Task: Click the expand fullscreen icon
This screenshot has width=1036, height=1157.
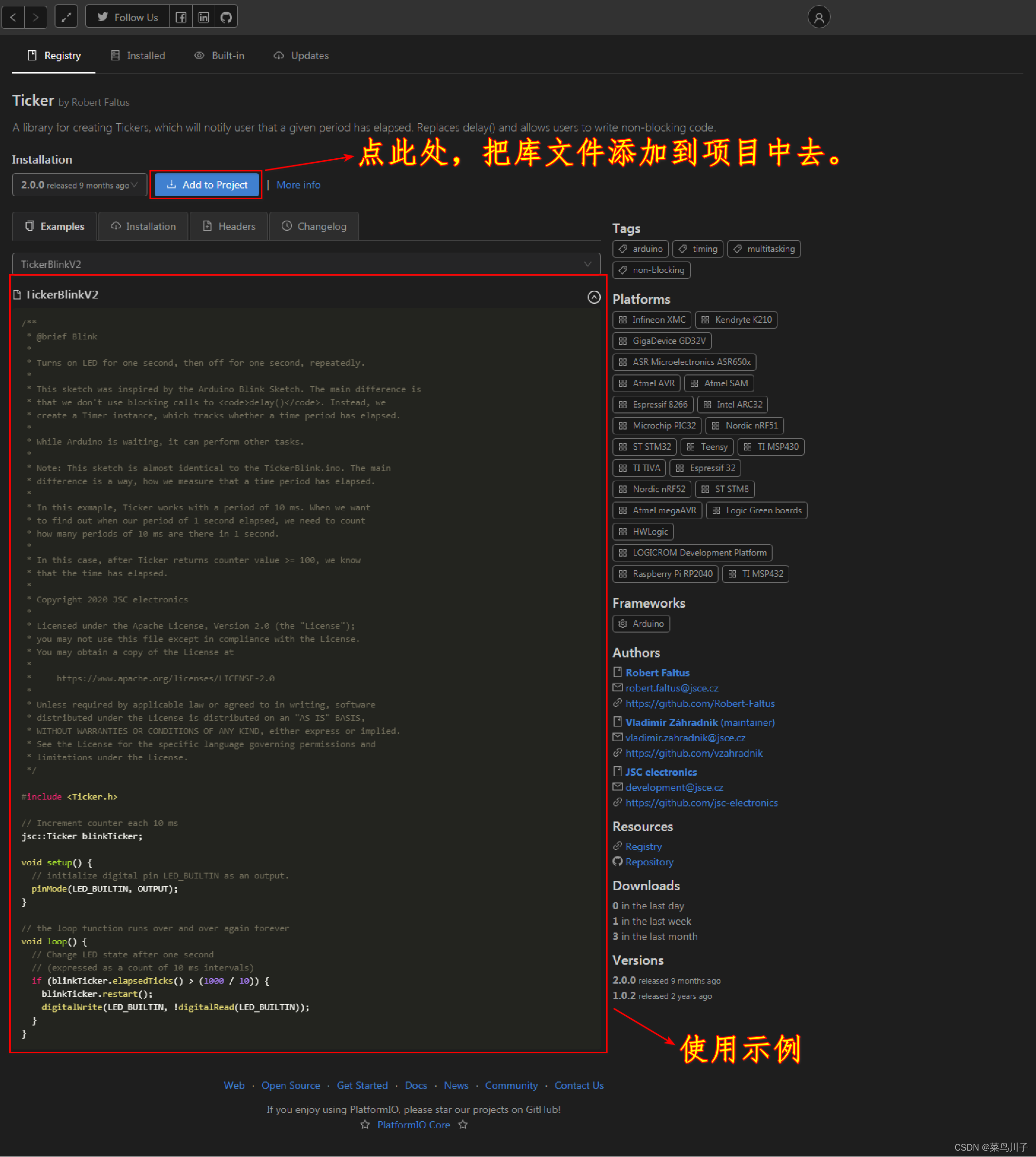Action: click(x=66, y=17)
